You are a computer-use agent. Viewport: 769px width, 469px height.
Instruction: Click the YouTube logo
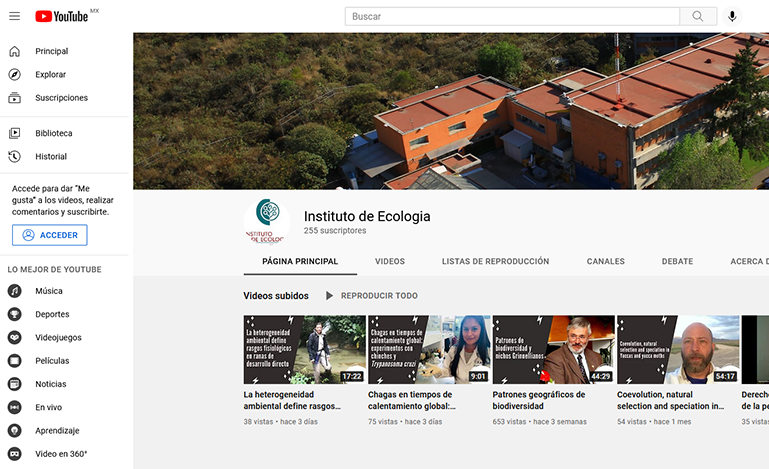pyautogui.click(x=62, y=16)
